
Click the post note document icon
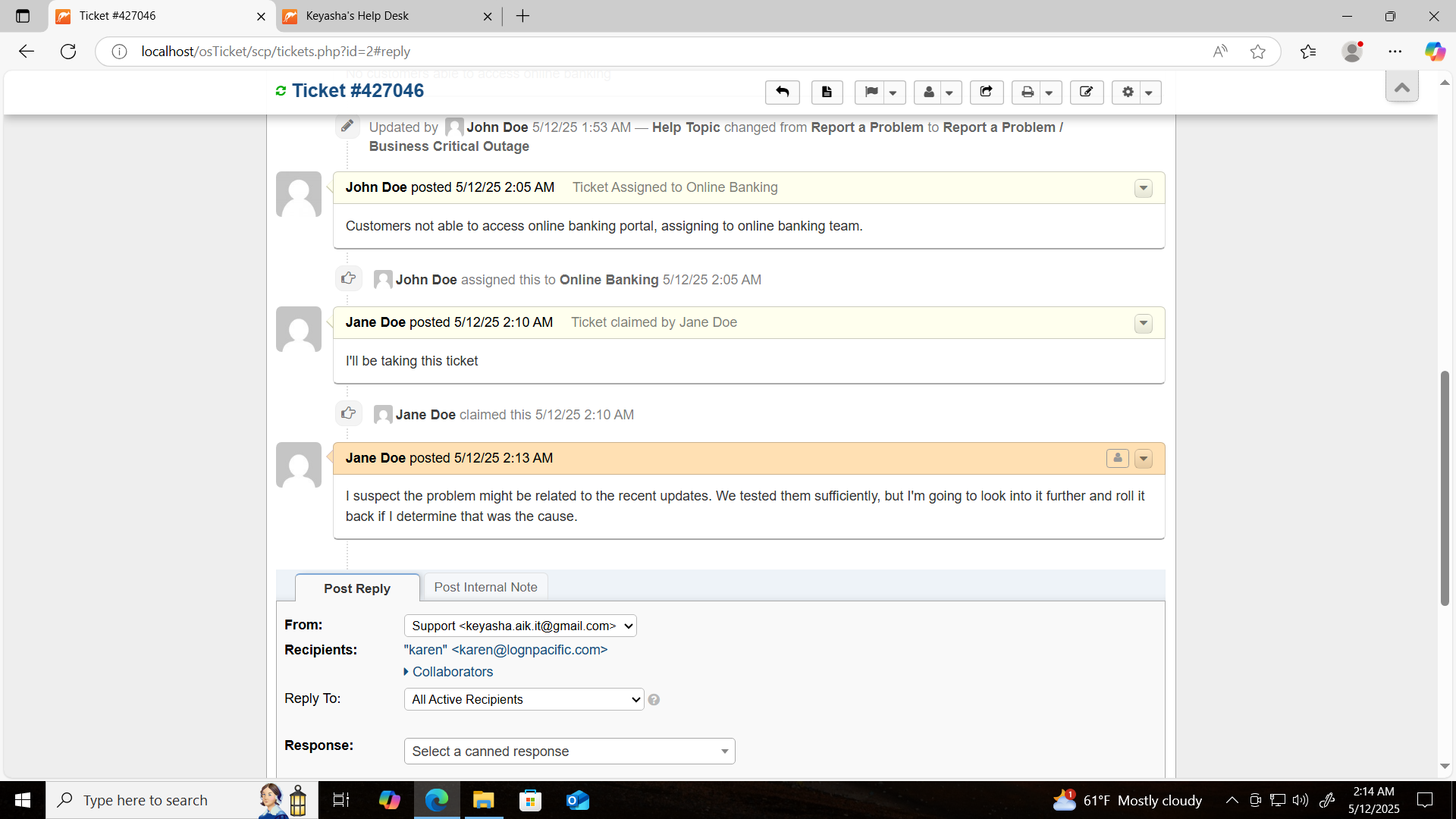click(827, 93)
